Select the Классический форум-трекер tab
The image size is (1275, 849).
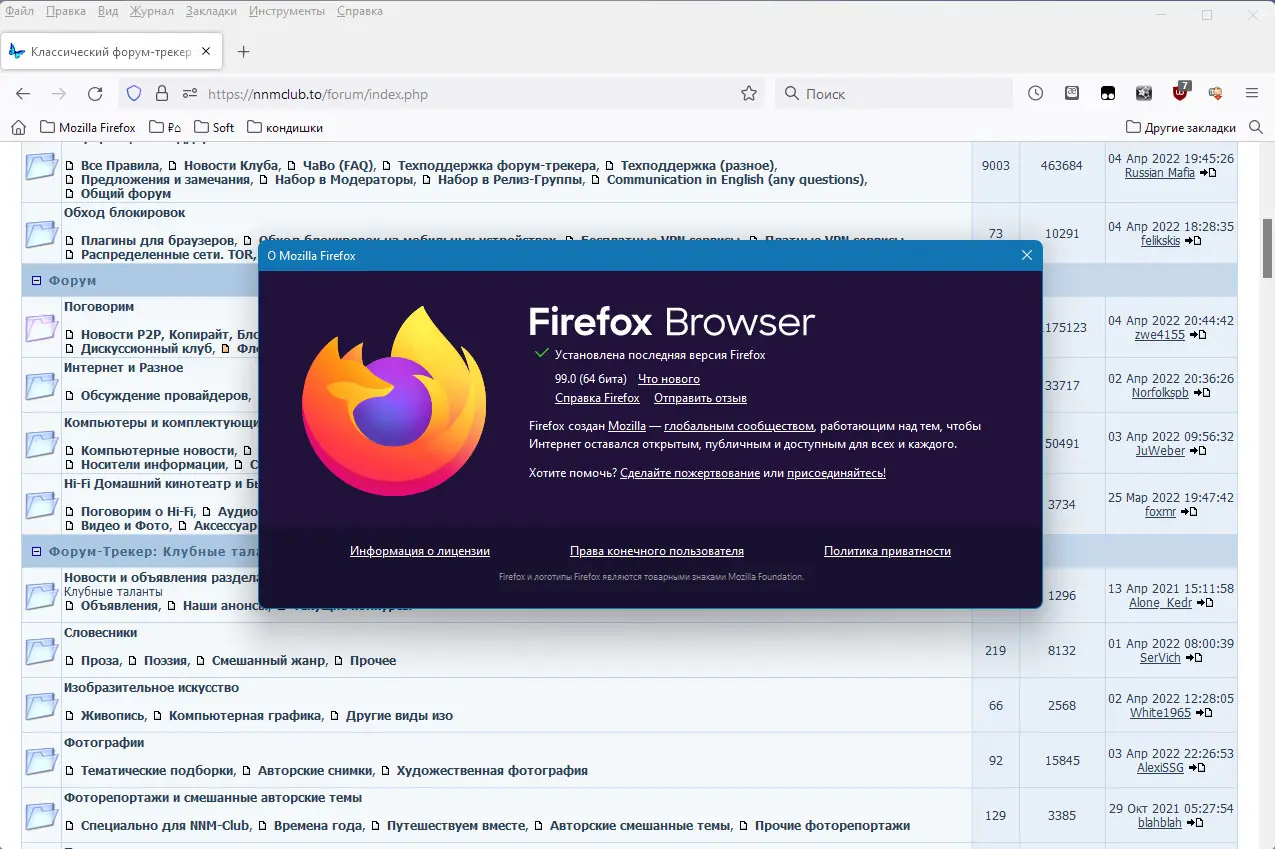110,51
